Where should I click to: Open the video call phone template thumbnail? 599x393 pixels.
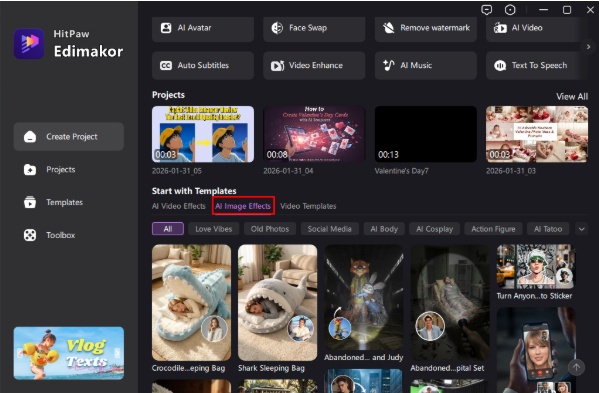pyautogui.click(x=536, y=350)
